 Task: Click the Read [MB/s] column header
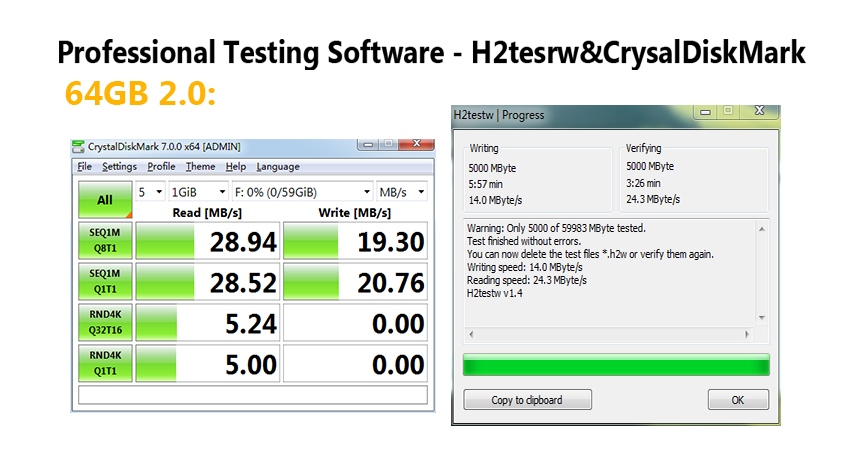(x=207, y=213)
